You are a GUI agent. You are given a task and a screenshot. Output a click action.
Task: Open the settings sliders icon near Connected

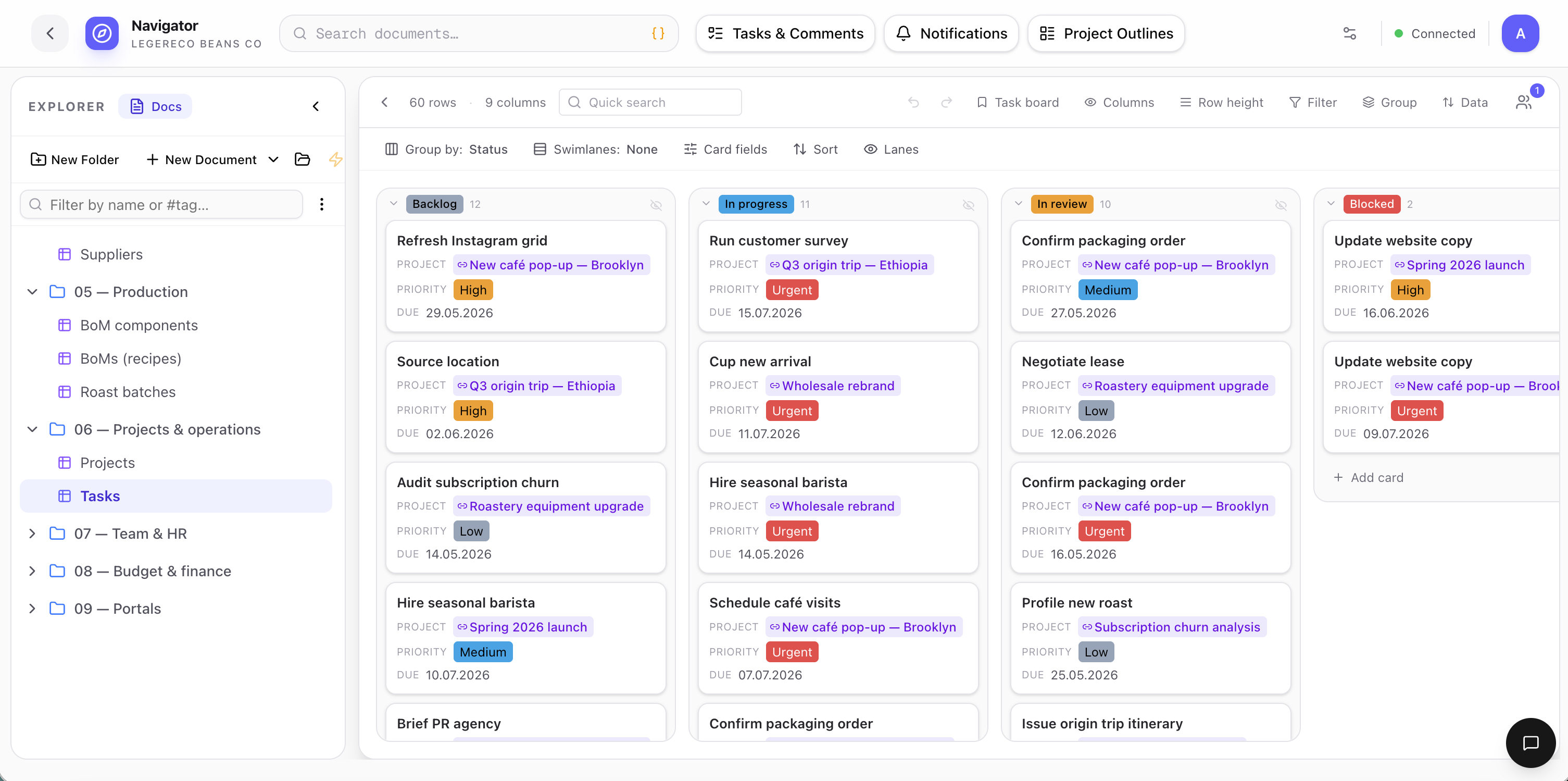[x=1349, y=33]
